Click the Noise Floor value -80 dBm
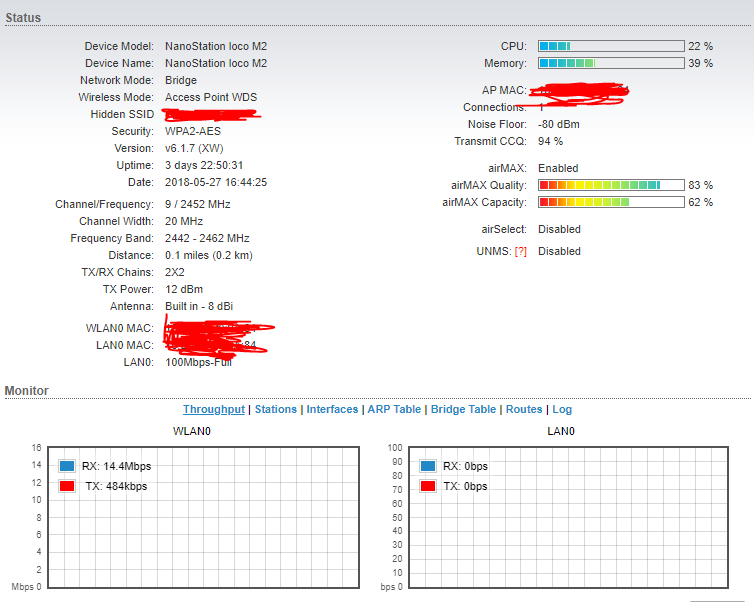This screenshot has width=754, height=602. (559, 125)
